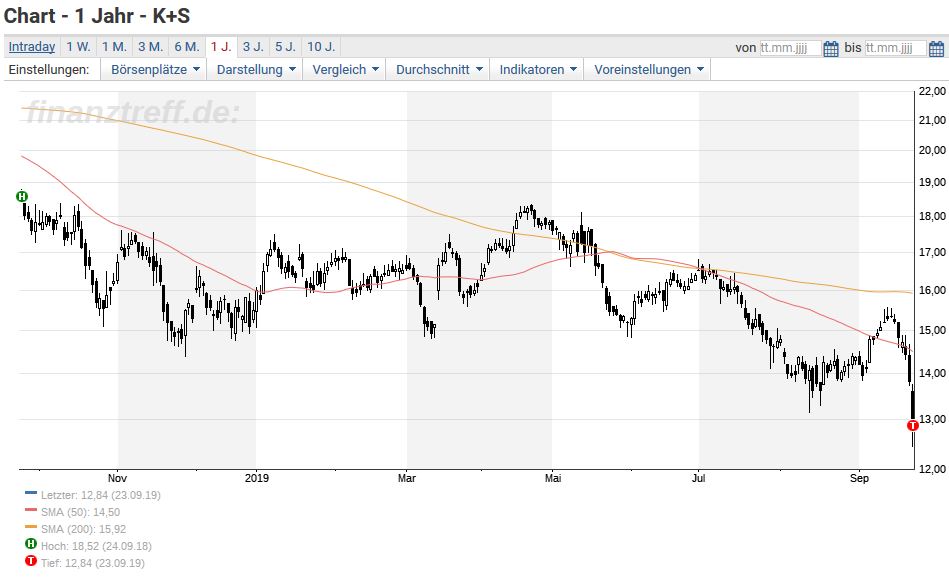
Task: Open the Indikatoren dropdown
Action: (537, 70)
